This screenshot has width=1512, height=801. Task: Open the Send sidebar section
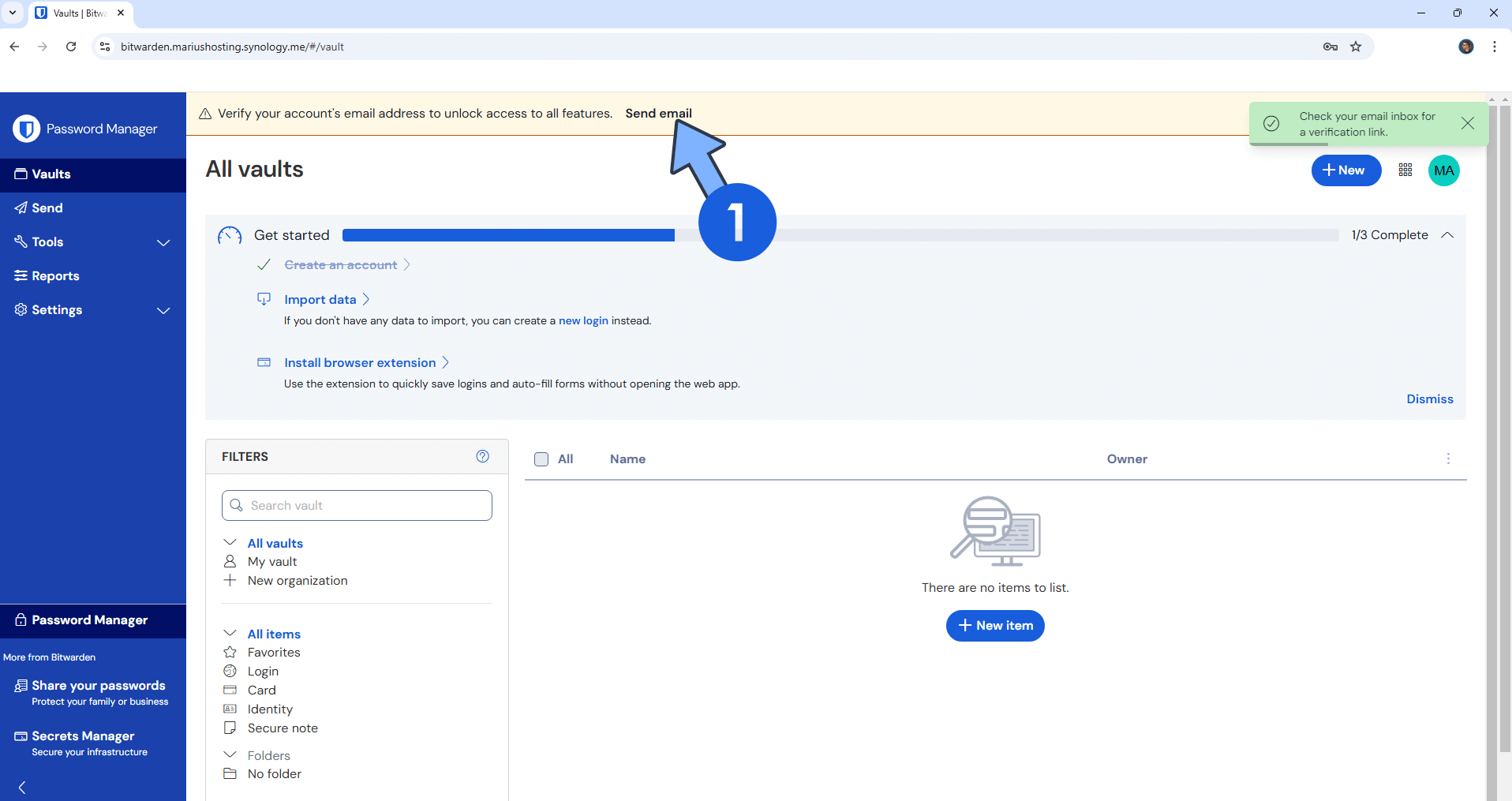93,208
